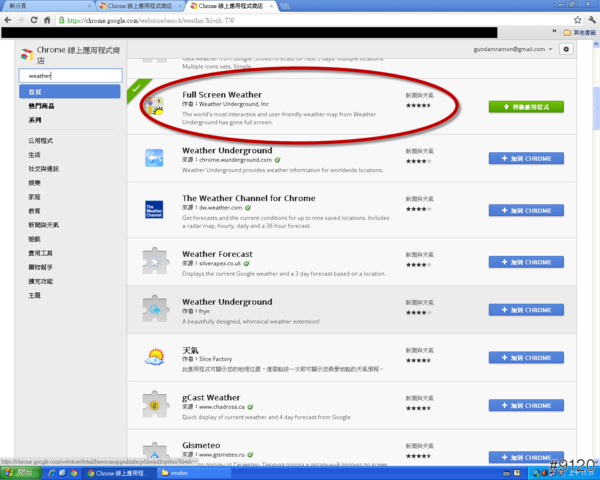The height and width of the screenshot is (480, 600).
Task: Add The Weather Channel to Chrome
Action: tap(526, 210)
